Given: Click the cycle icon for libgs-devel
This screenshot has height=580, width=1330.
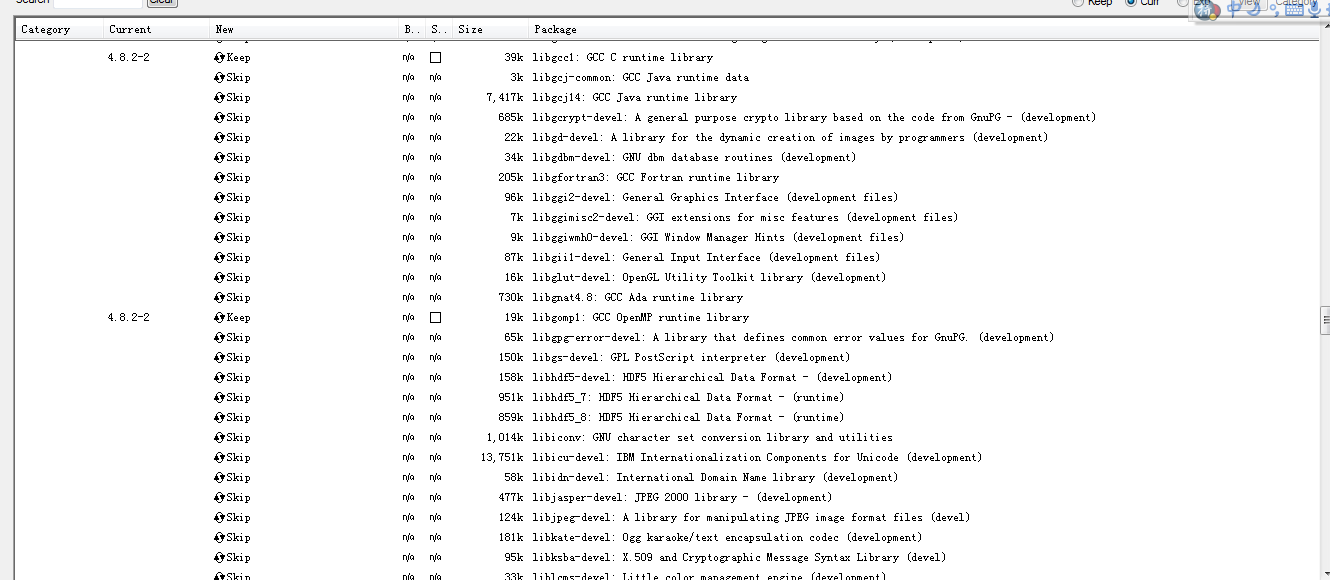Looking at the screenshot, I should pyautogui.click(x=220, y=358).
